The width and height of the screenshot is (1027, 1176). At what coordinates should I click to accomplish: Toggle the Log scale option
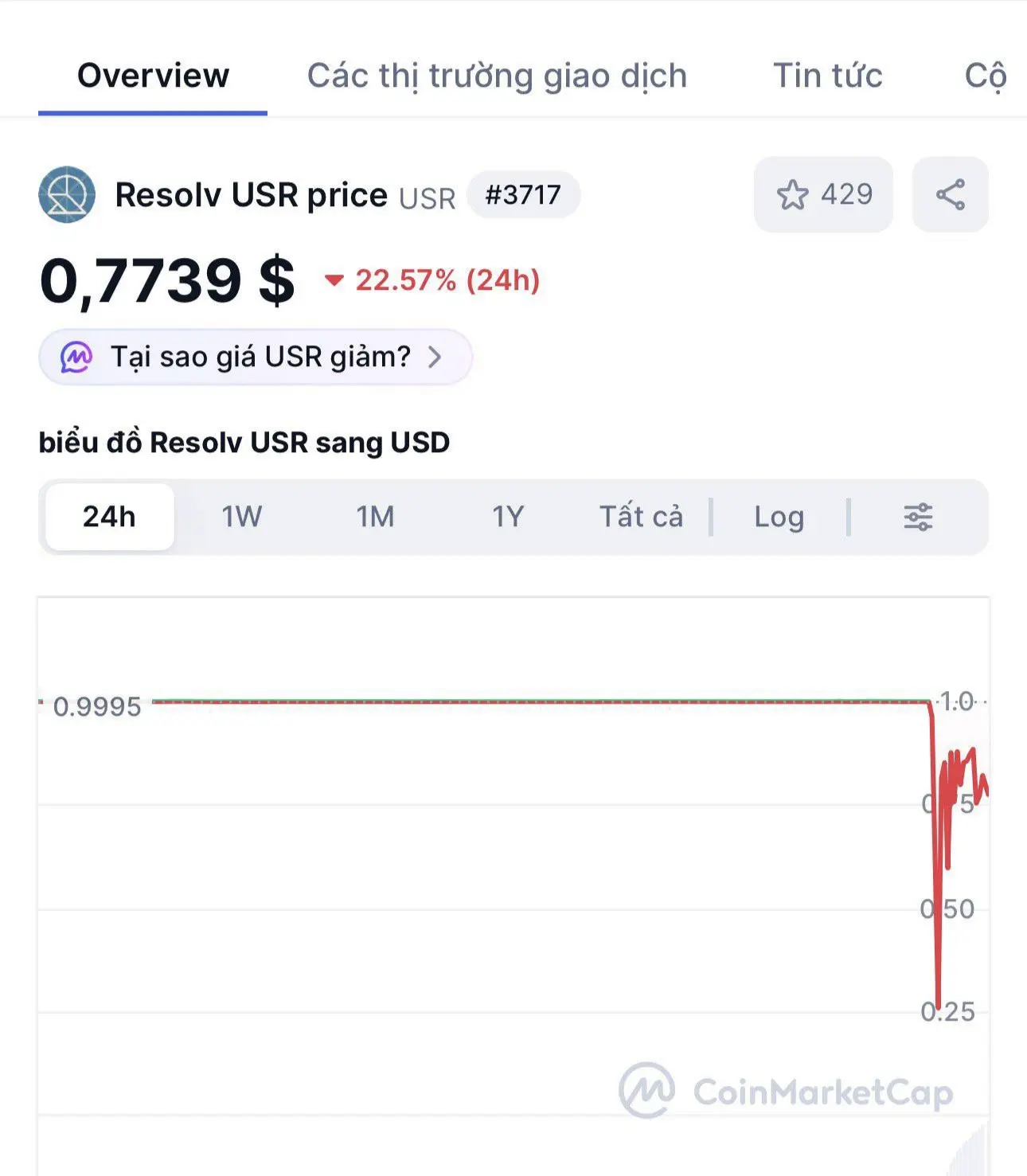(x=779, y=517)
